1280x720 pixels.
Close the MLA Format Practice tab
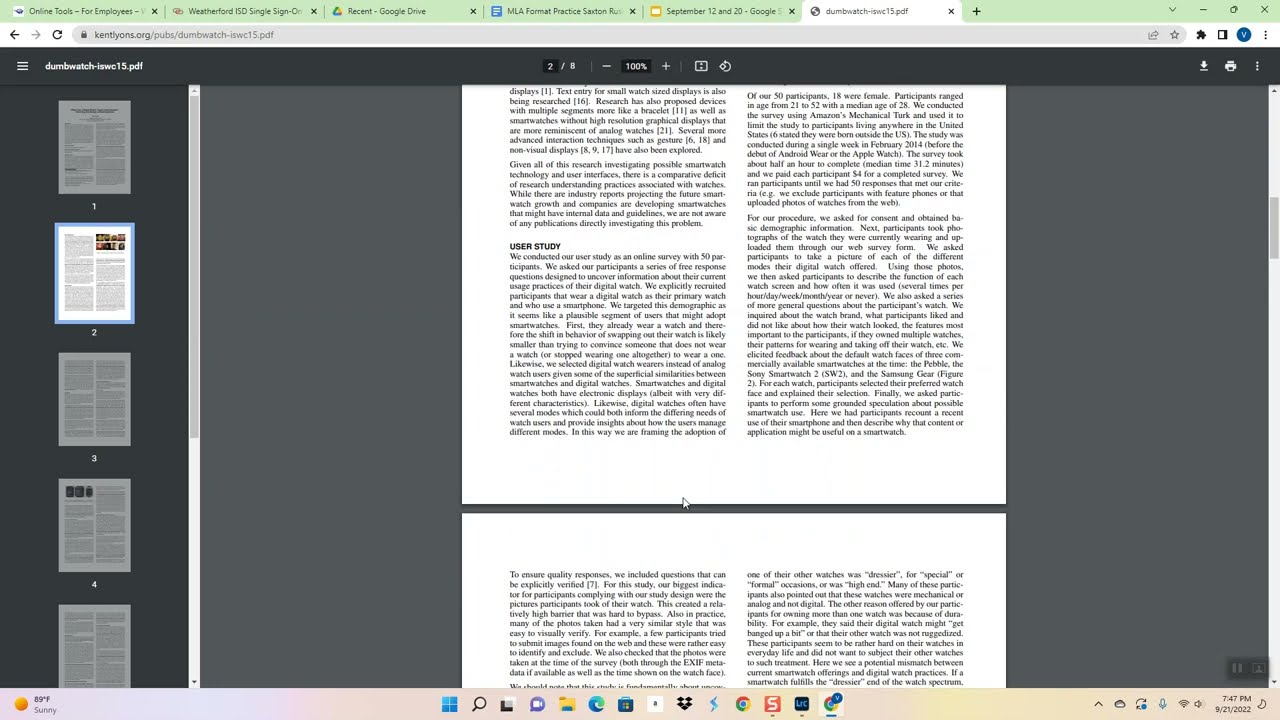pyautogui.click(x=632, y=11)
